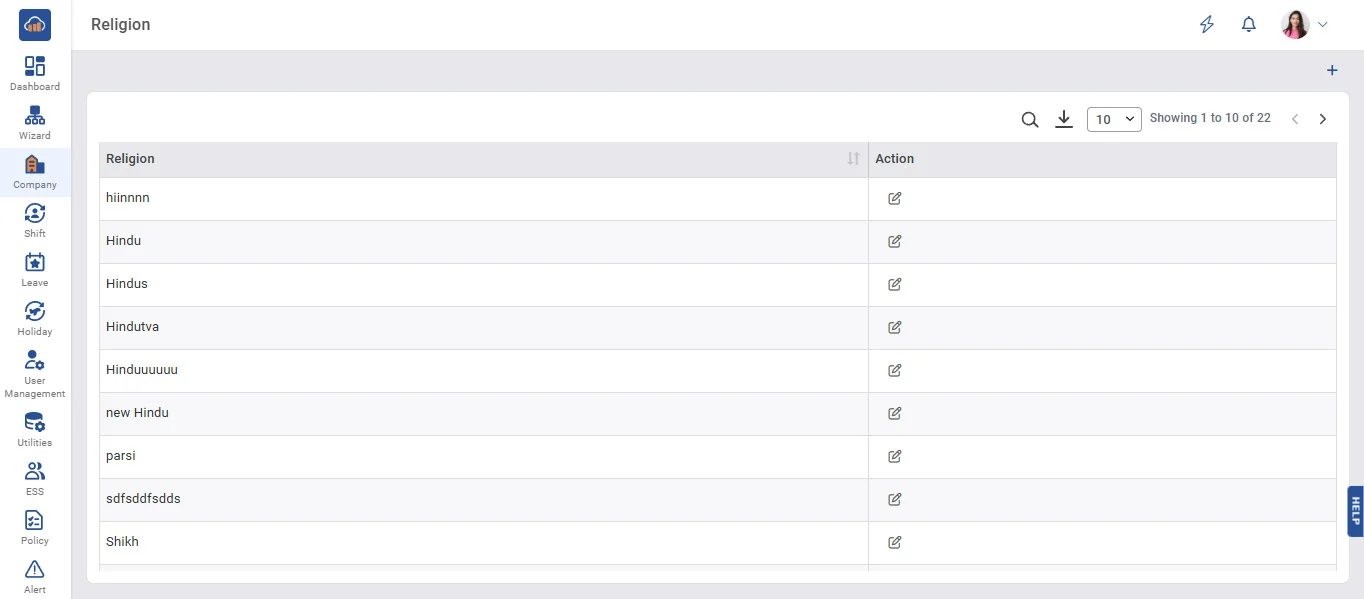This screenshot has width=1364, height=599.
Task: Edit the parsi religion entry
Action: tap(895, 456)
